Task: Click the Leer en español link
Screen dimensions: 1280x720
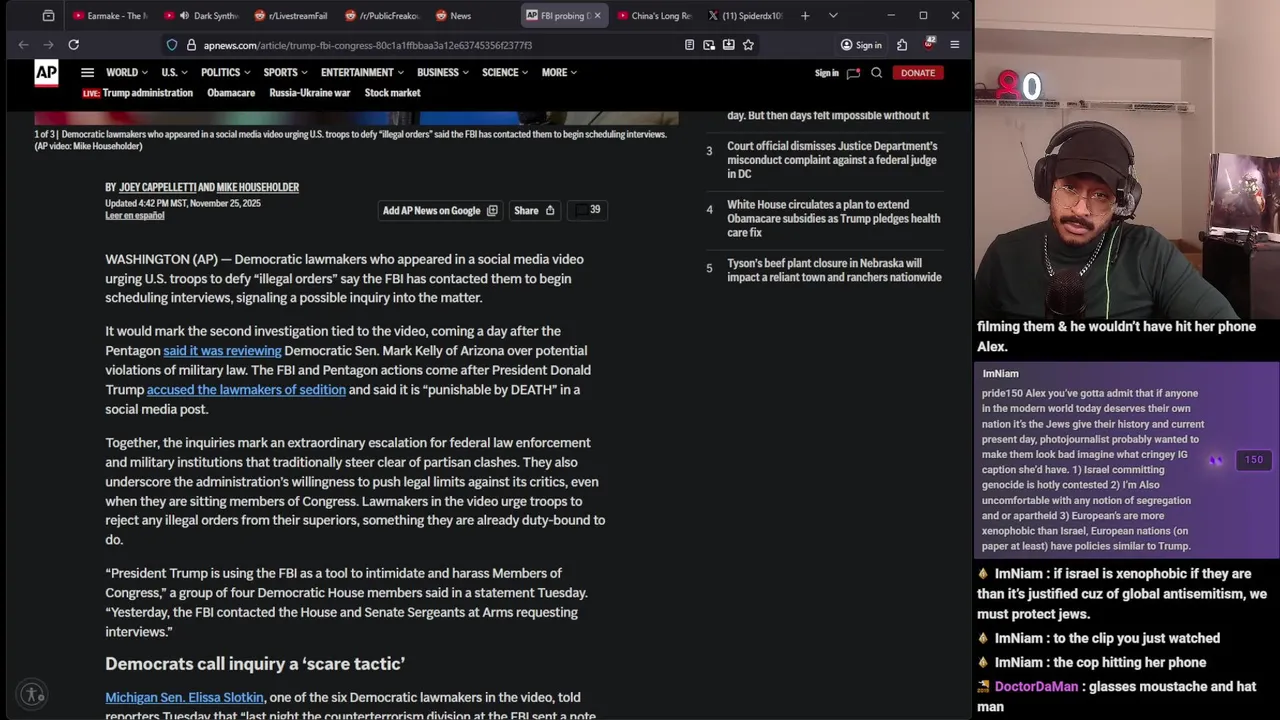Action: [x=134, y=215]
